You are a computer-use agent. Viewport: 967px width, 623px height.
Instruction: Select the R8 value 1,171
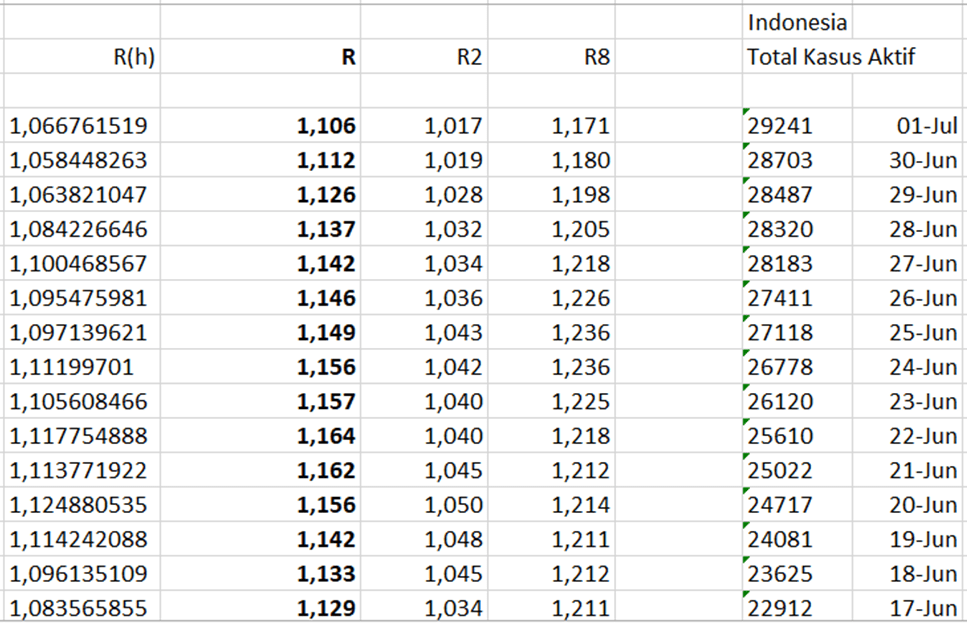tap(551, 126)
